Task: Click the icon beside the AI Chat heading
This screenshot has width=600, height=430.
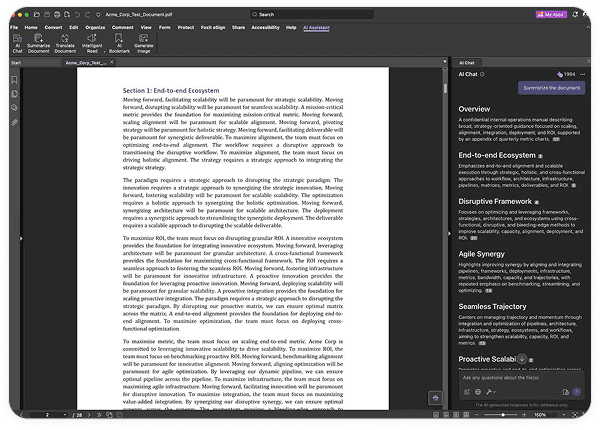Action: (482, 74)
